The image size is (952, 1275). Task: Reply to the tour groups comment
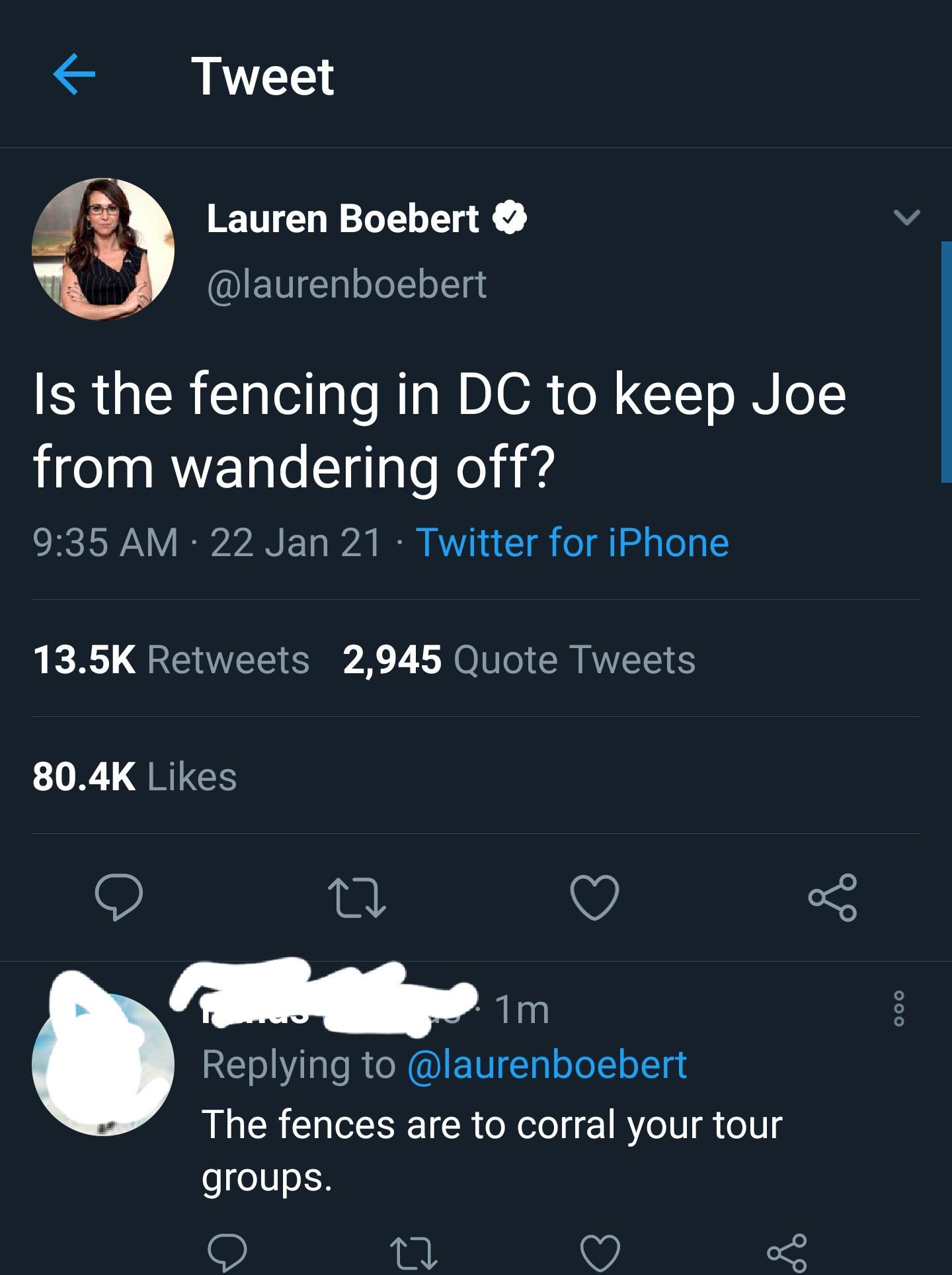click(227, 1252)
